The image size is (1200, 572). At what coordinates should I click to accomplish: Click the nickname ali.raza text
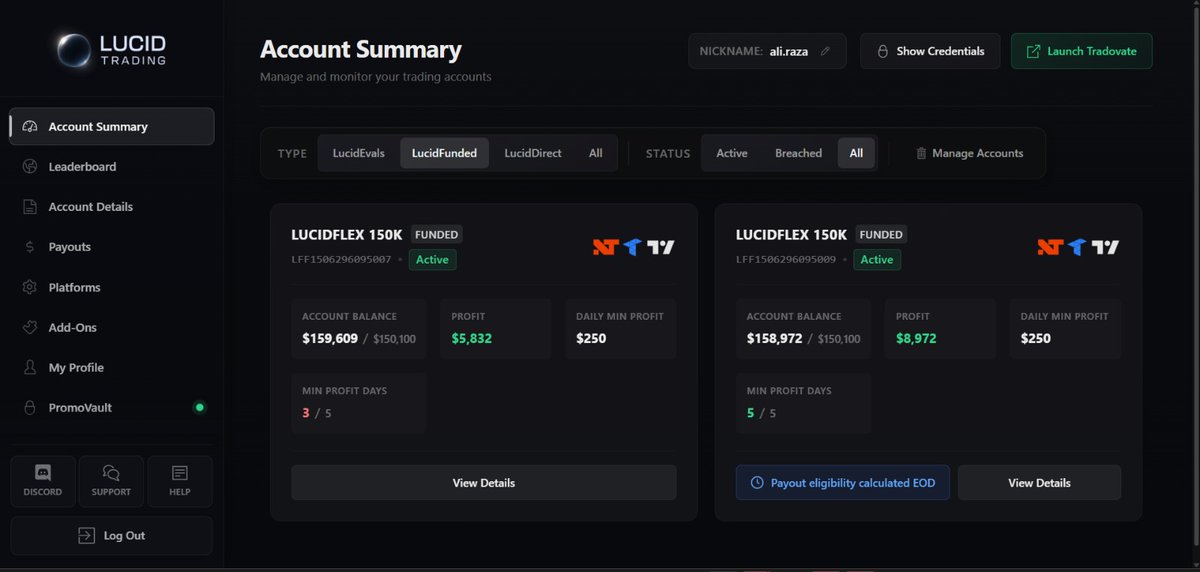[x=791, y=51]
